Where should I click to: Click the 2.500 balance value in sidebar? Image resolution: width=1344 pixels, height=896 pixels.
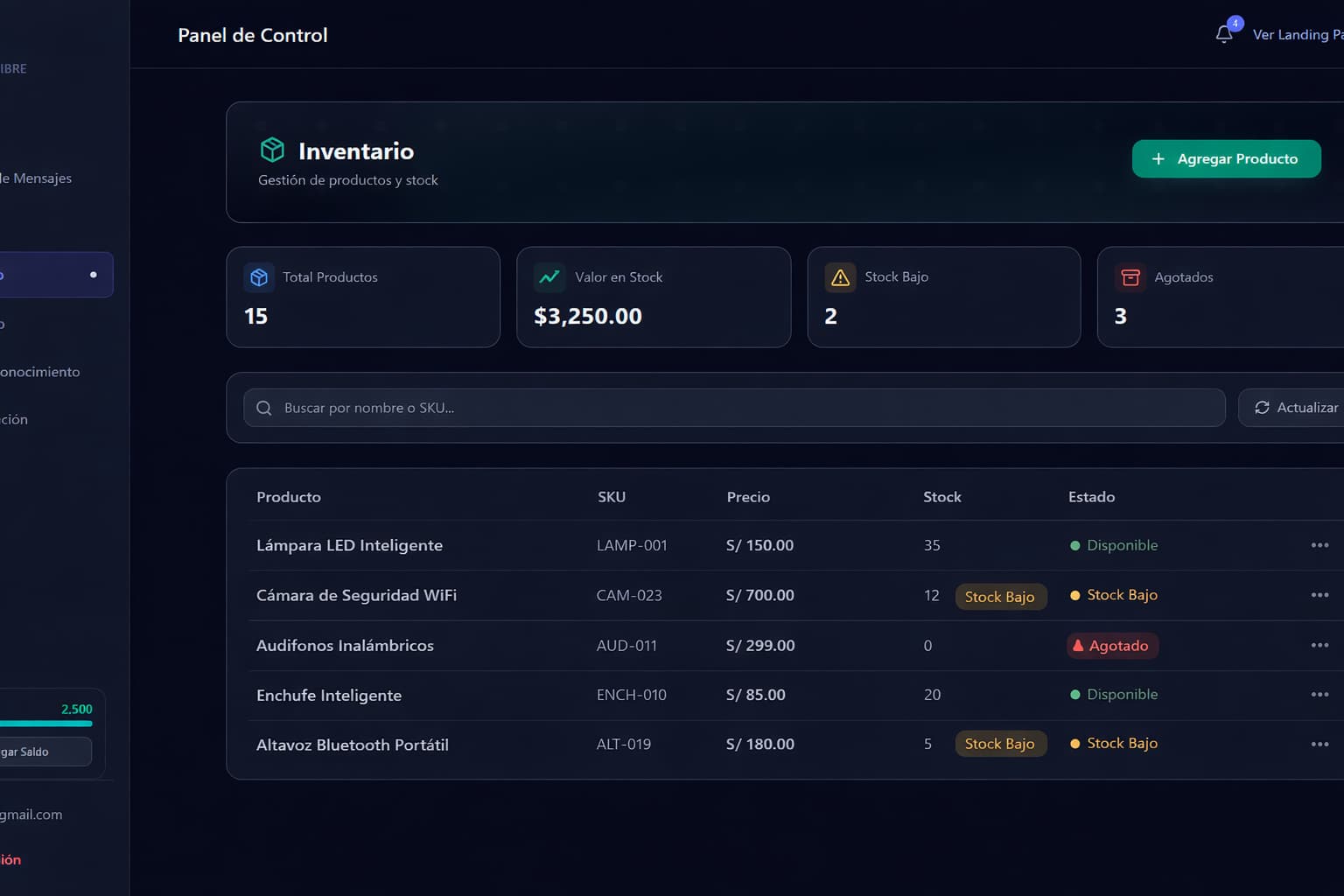(76, 710)
